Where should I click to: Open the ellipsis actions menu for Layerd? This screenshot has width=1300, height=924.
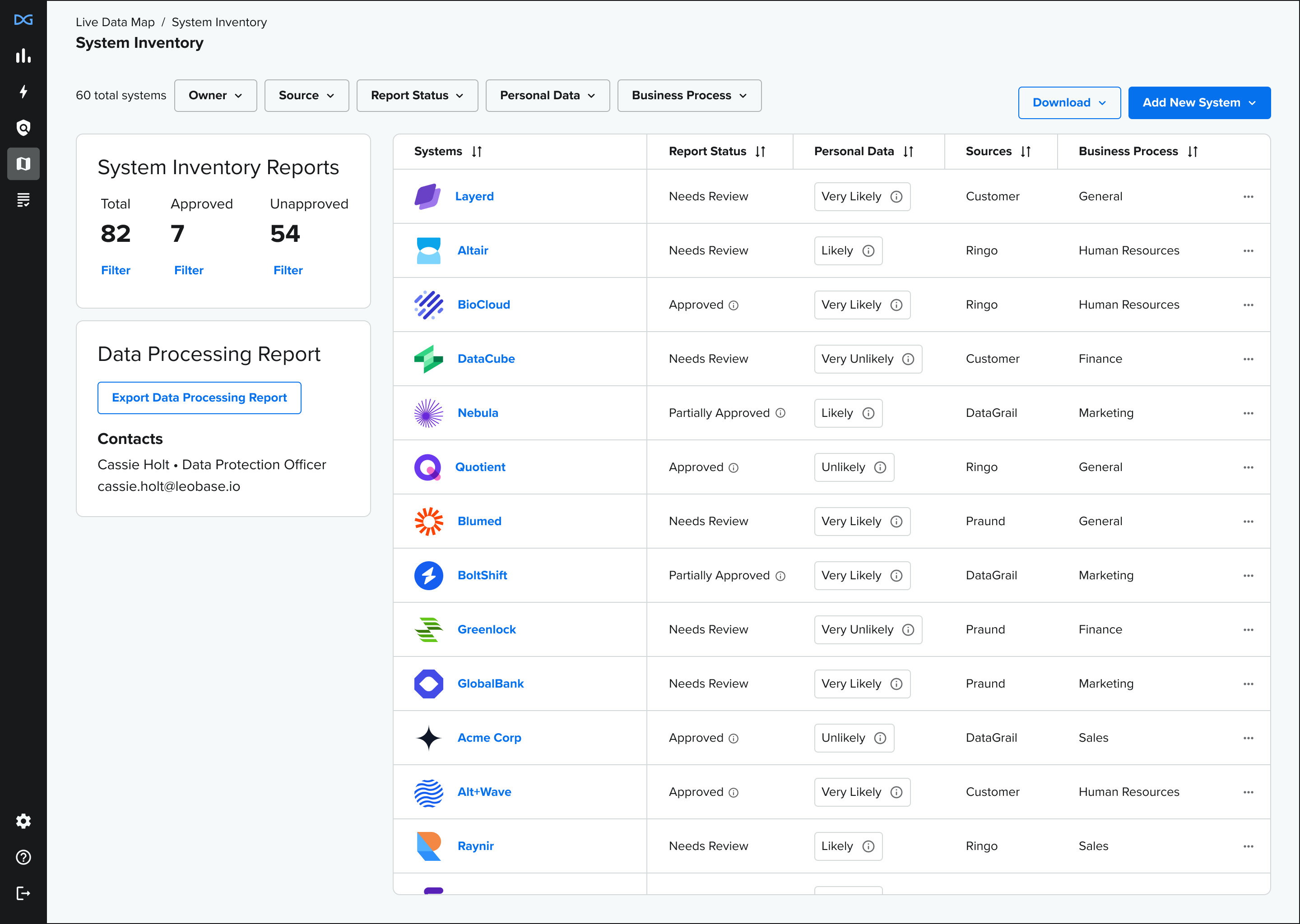(1248, 196)
